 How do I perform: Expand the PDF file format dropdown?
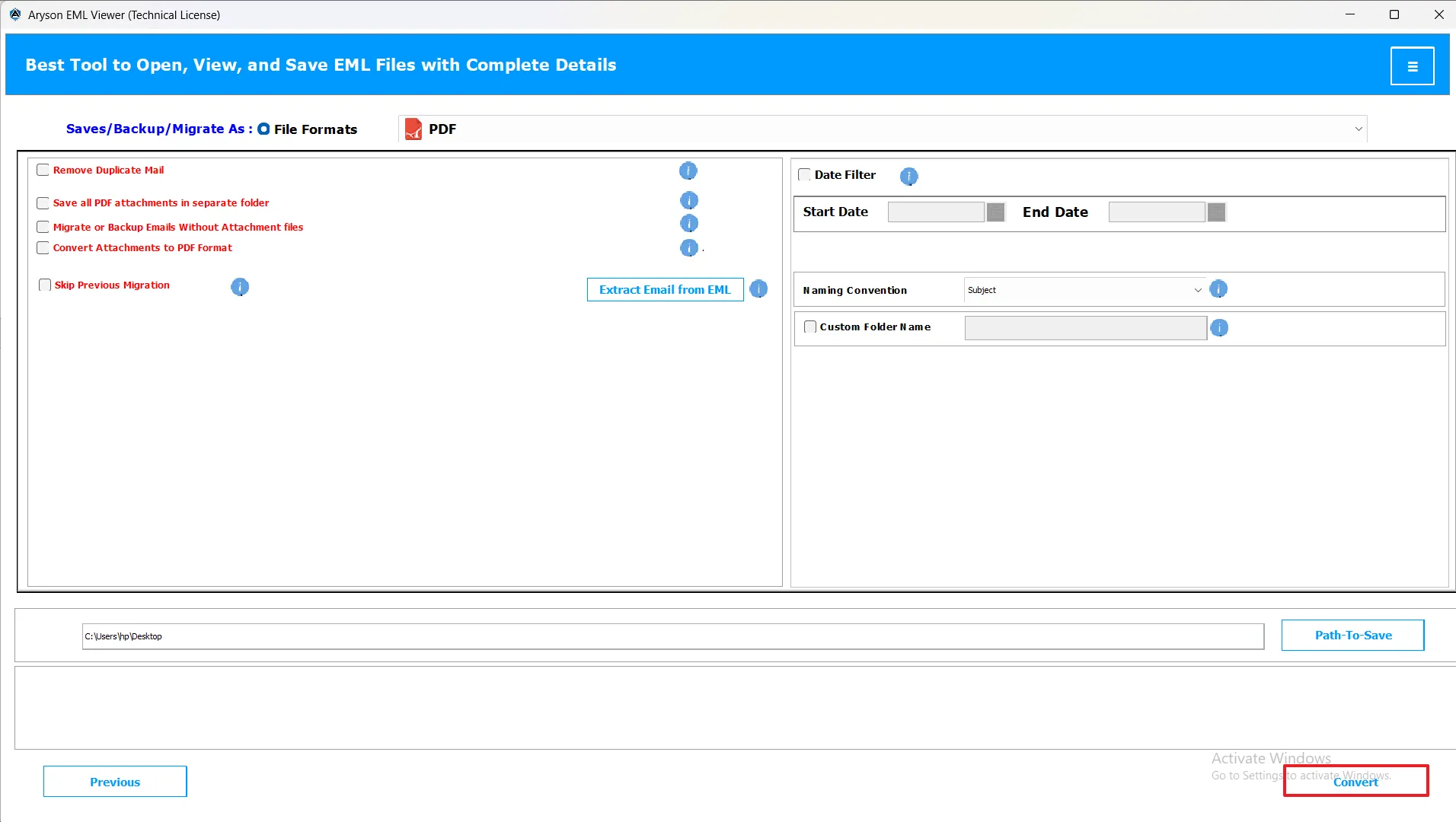tap(1358, 129)
